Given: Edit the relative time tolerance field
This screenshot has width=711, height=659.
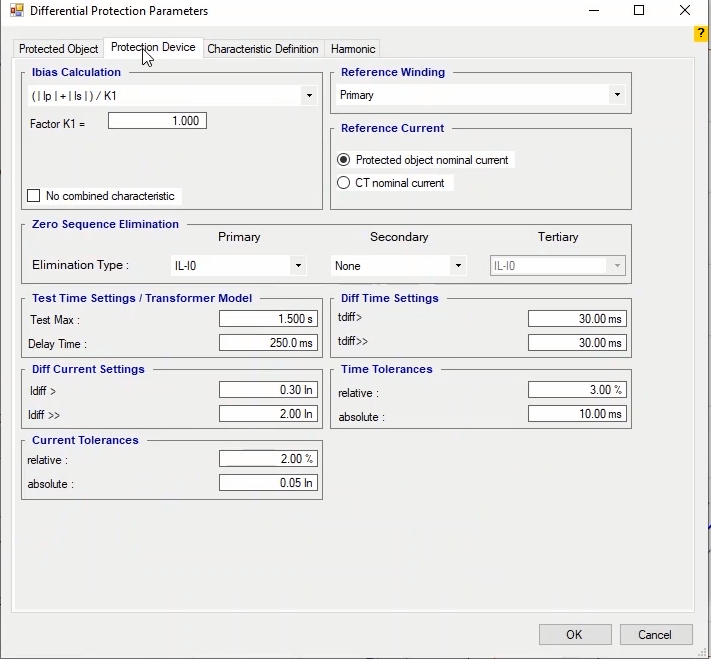Looking at the screenshot, I should (576, 390).
